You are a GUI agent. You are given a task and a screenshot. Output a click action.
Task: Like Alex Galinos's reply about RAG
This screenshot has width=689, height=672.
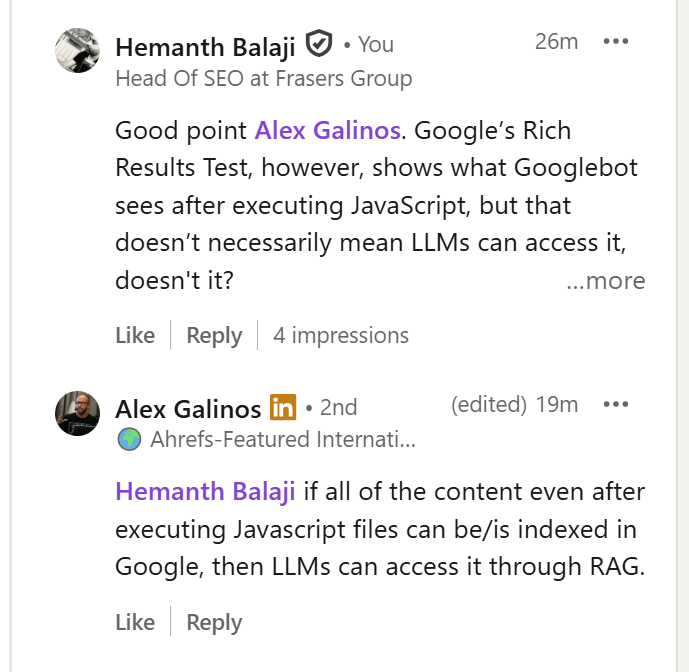click(135, 622)
